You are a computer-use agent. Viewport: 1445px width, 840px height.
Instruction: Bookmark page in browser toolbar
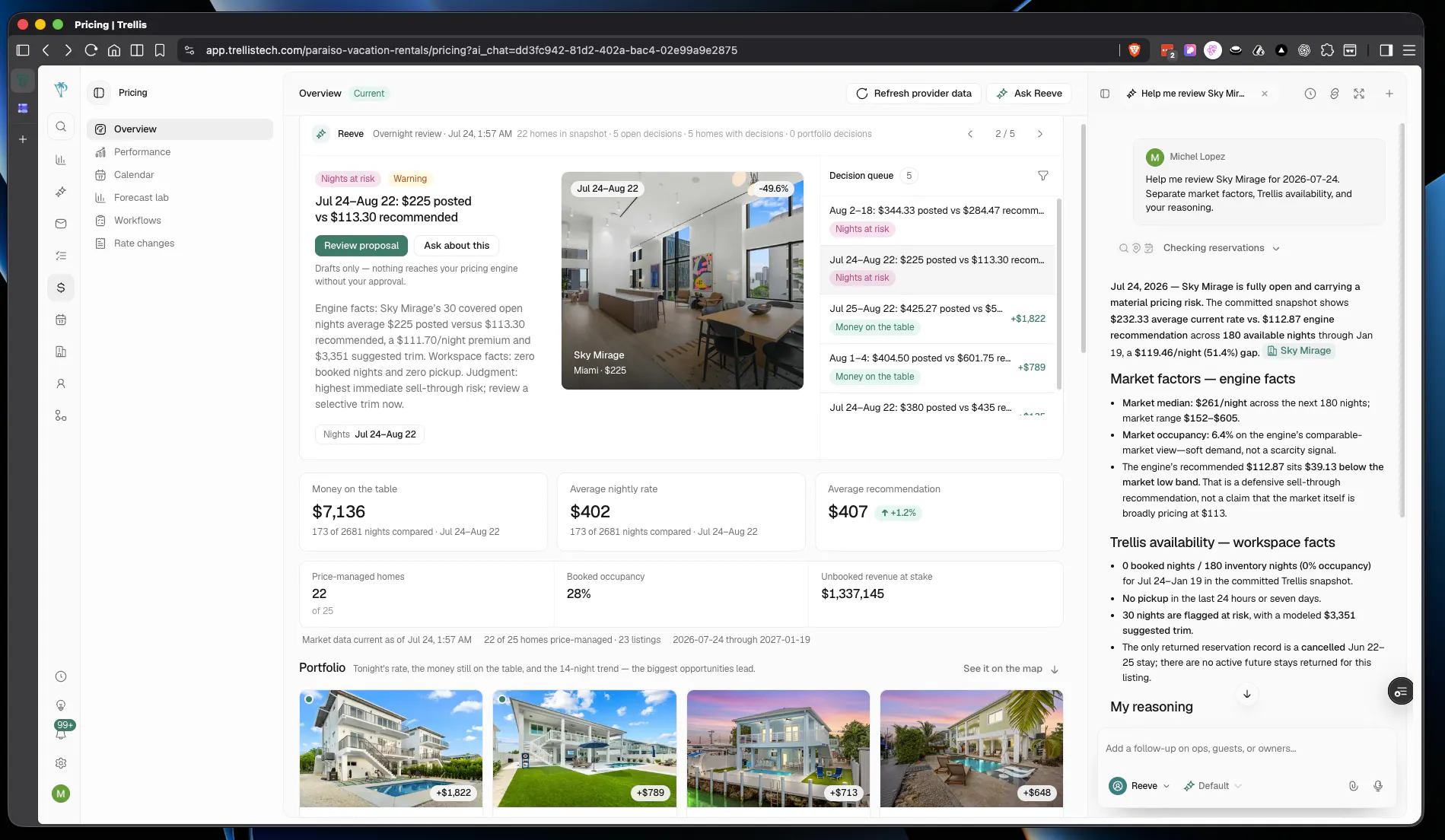pyautogui.click(x=160, y=50)
